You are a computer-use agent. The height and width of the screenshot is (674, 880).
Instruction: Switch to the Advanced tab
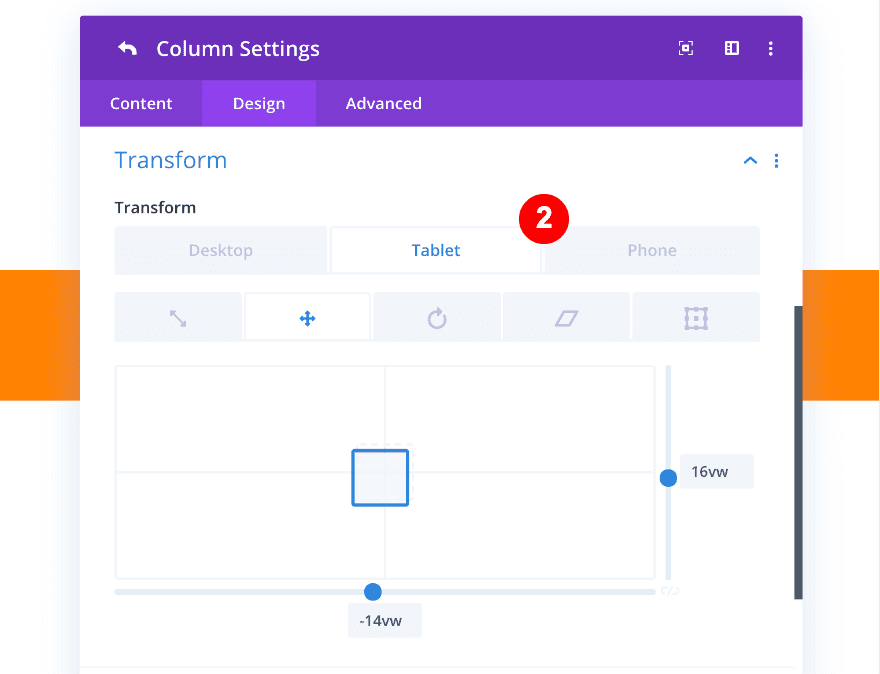[x=383, y=103]
